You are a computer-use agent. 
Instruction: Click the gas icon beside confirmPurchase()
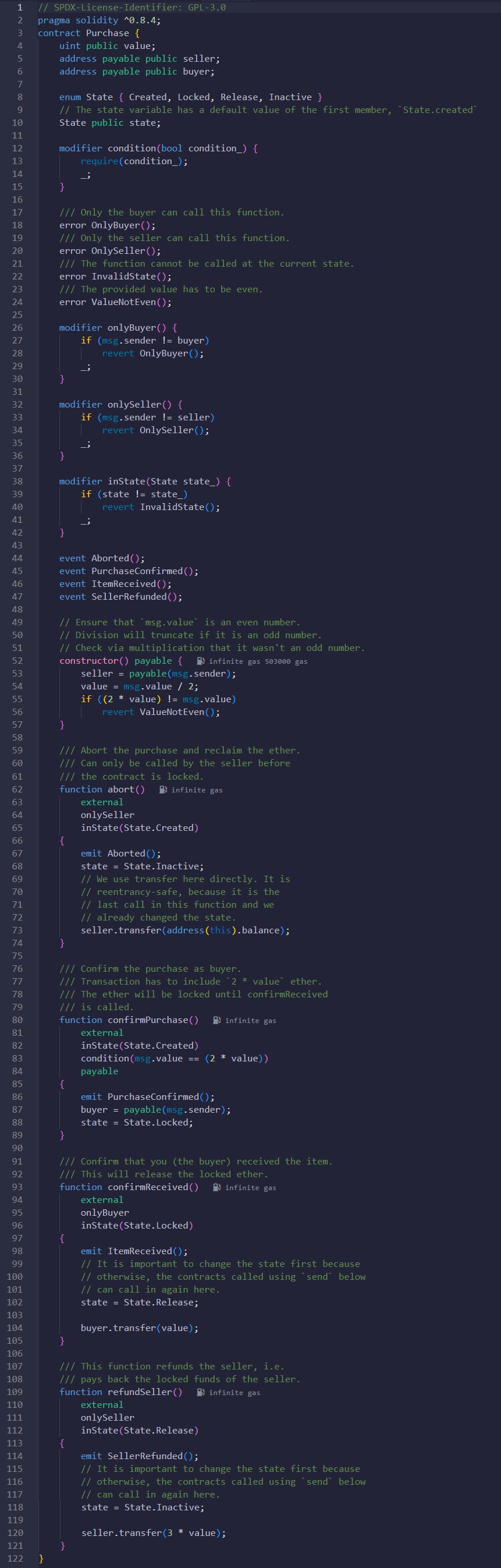(x=216, y=1020)
